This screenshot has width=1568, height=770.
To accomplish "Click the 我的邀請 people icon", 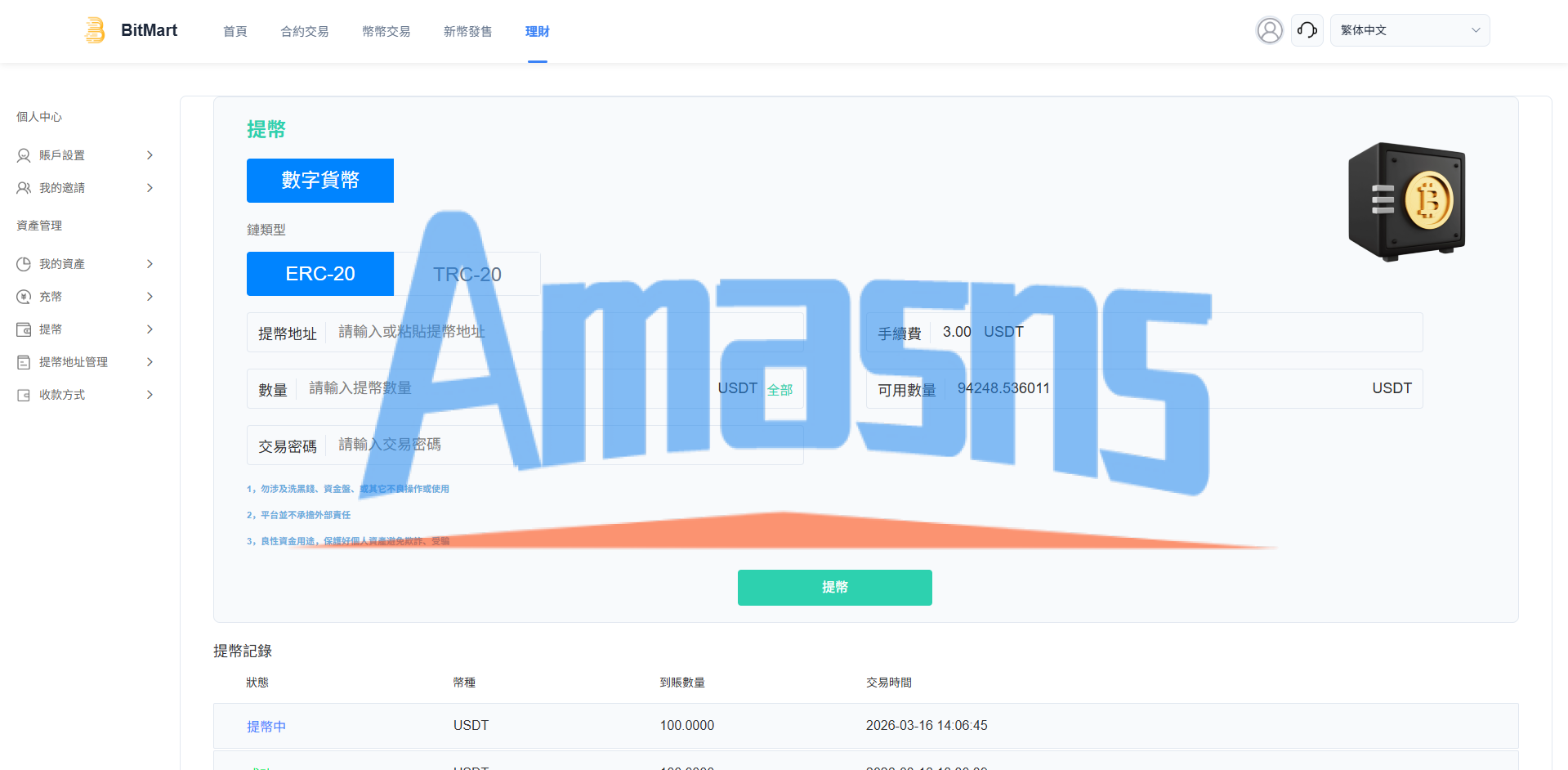I will (24, 188).
